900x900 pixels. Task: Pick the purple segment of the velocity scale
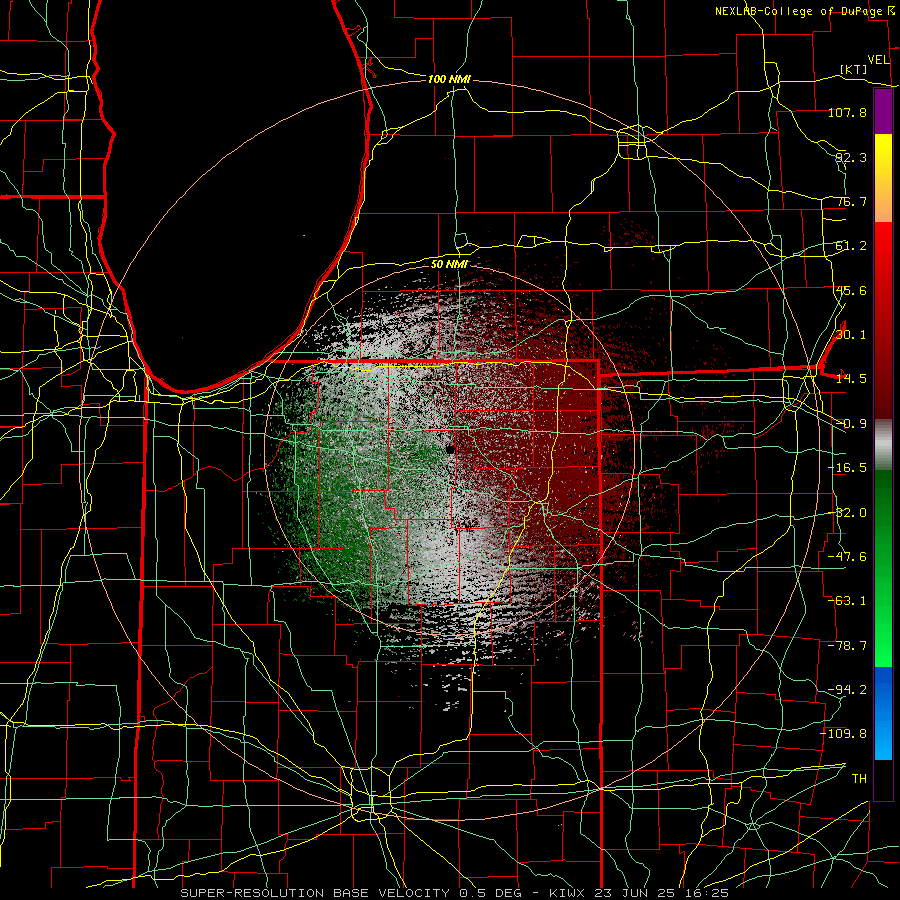pos(883,111)
